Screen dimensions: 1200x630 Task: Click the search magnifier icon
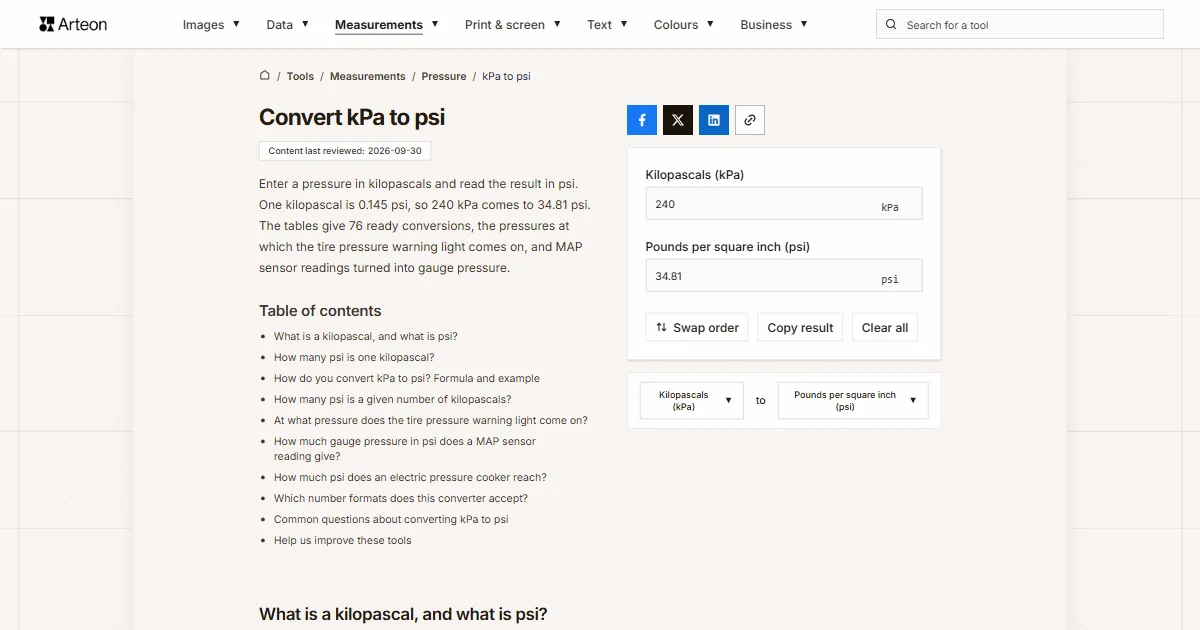click(891, 25)
